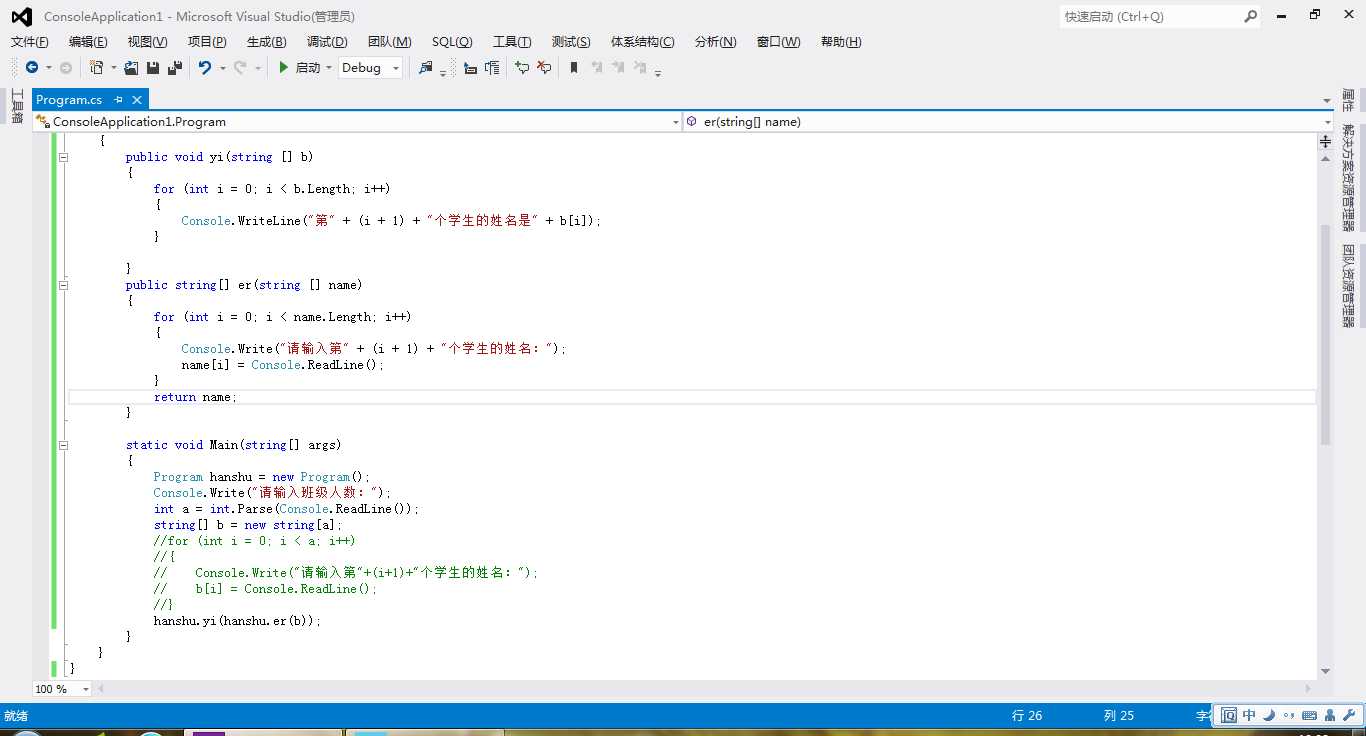This screenshot has height=736, width=1366.
Task: Open the dropdown arrow beside 启动
Action: 328,68
